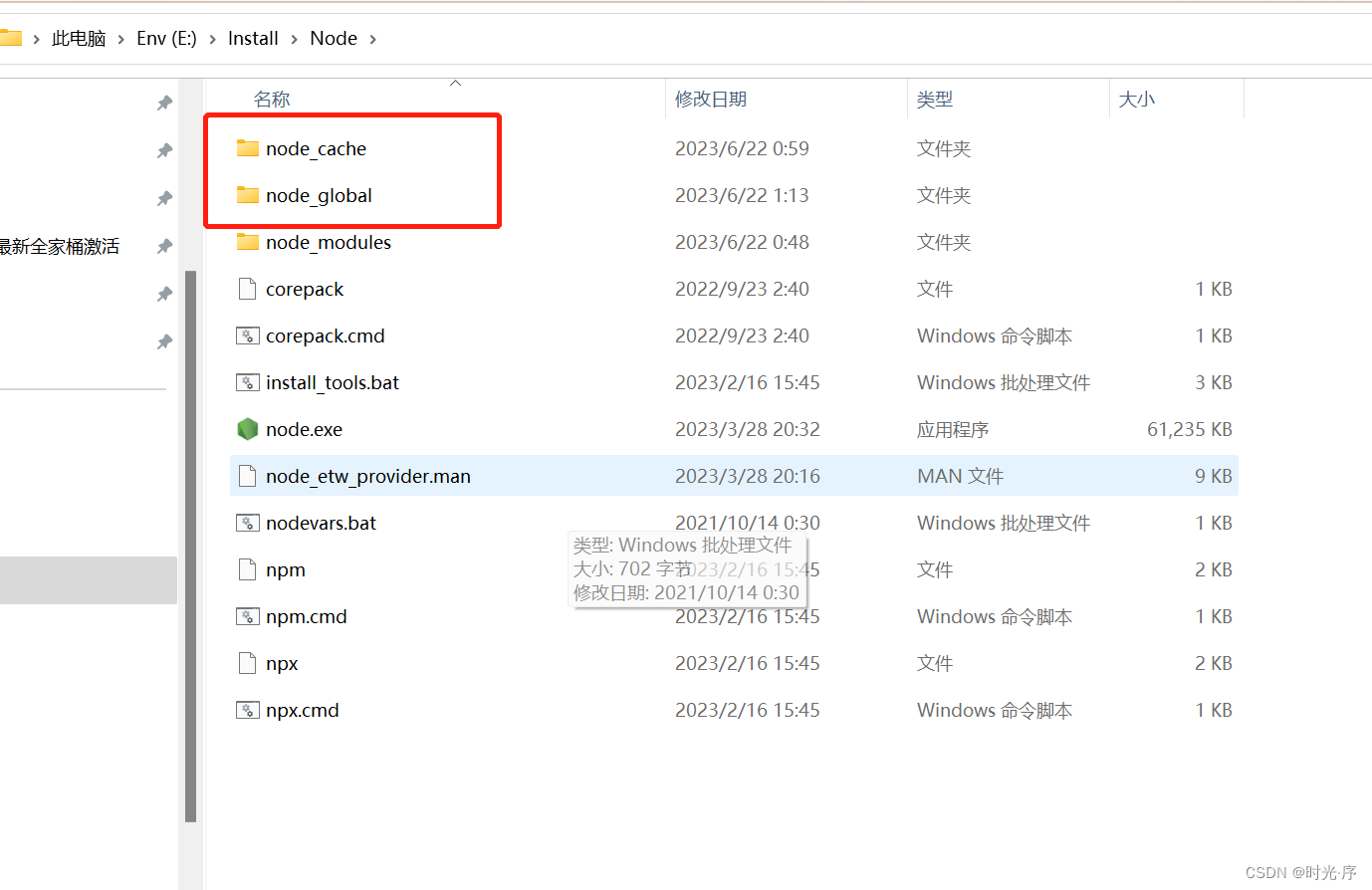Click the nodevars.bat file icon
This screenshot has width=1372, height=890.
click(x=248, y=523)
